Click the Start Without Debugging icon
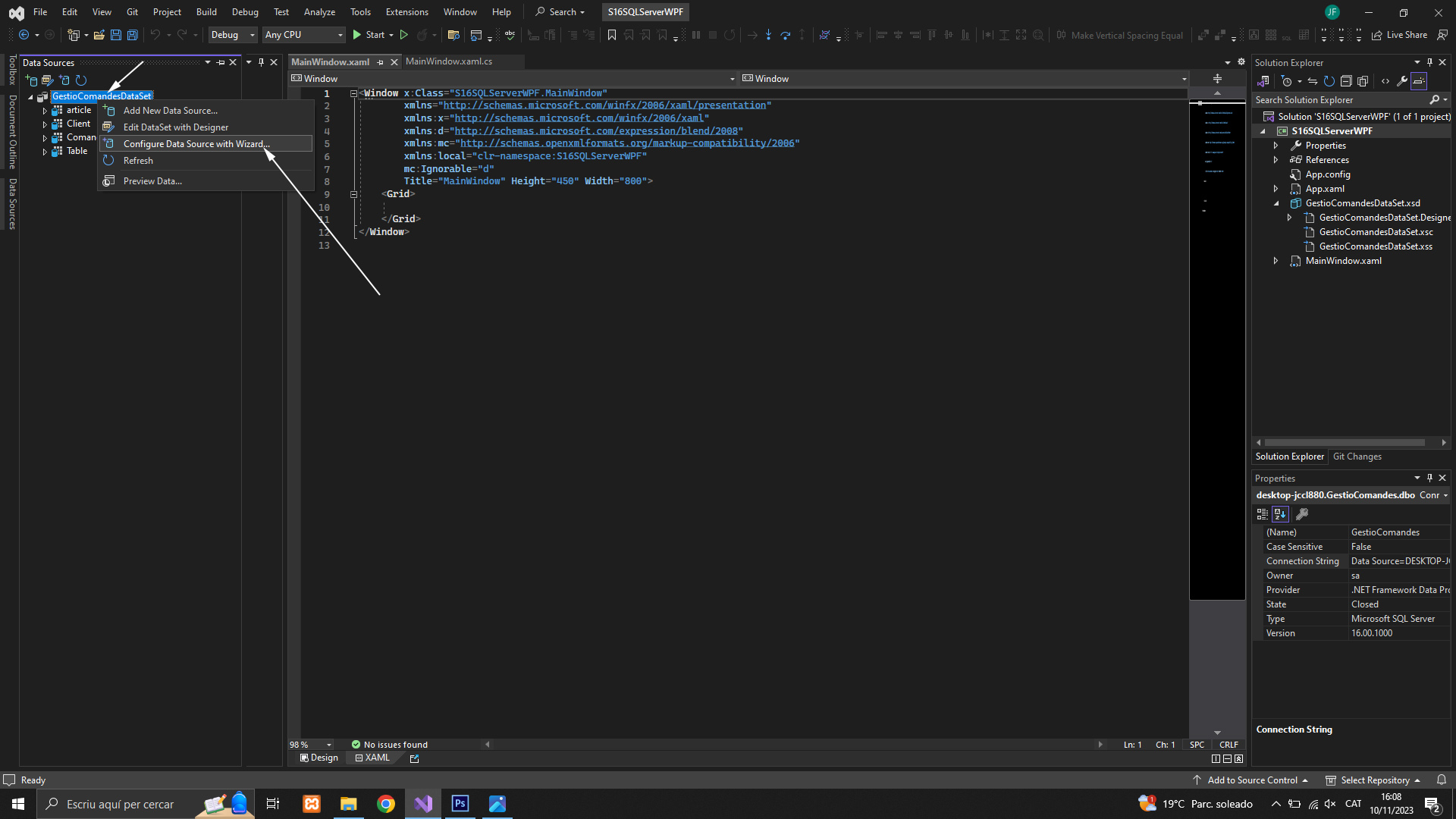The height and width of the screenshot is (819, 1456). click(x=404, y=35)
